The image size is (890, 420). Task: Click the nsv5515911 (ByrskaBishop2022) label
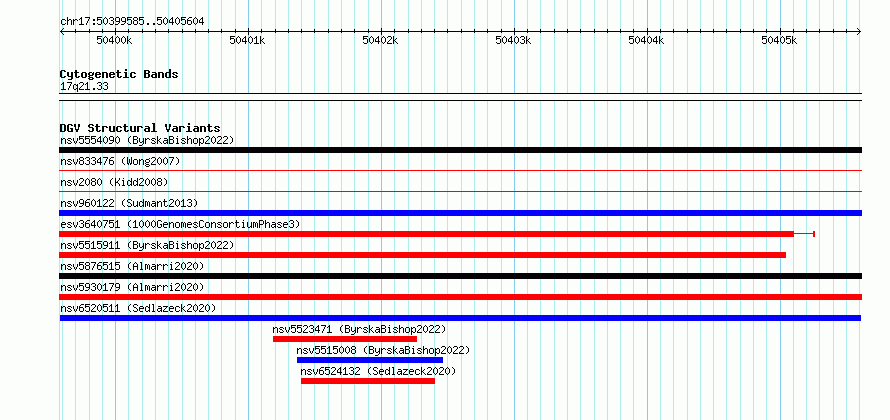click(x=147, y=245)
